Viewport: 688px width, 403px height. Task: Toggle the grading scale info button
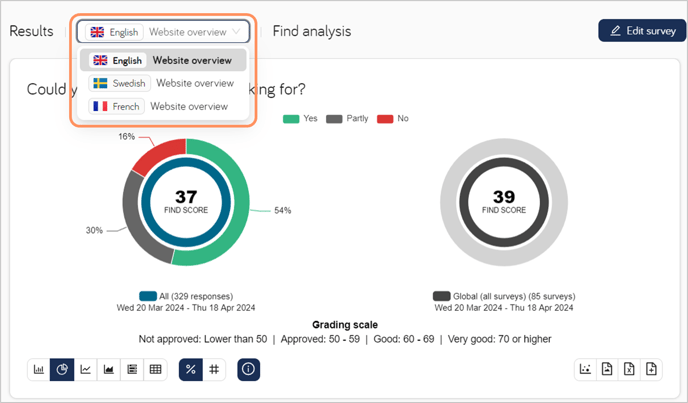tap(249, 370)
